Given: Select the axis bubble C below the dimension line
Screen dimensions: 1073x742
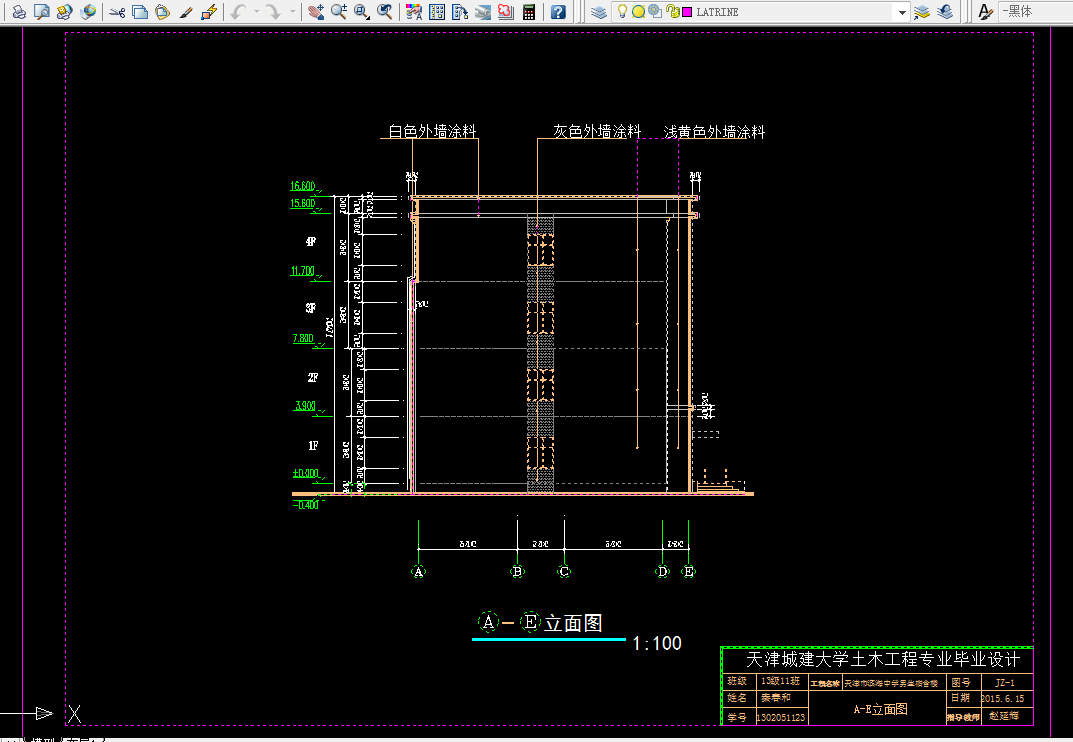Looking at the screenshot, I should pyautogui.click(x=564, y=572).
